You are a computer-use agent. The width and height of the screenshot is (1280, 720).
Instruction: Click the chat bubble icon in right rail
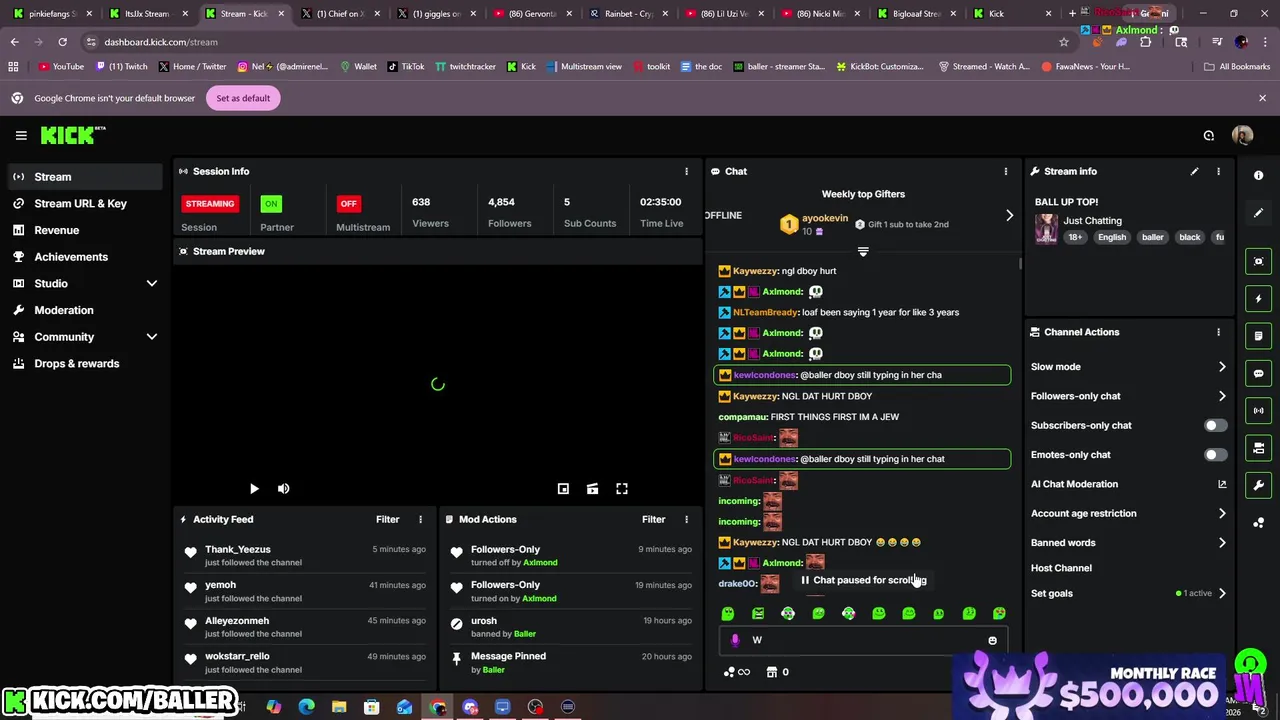pyautogui.click(x=1258, y=373)
